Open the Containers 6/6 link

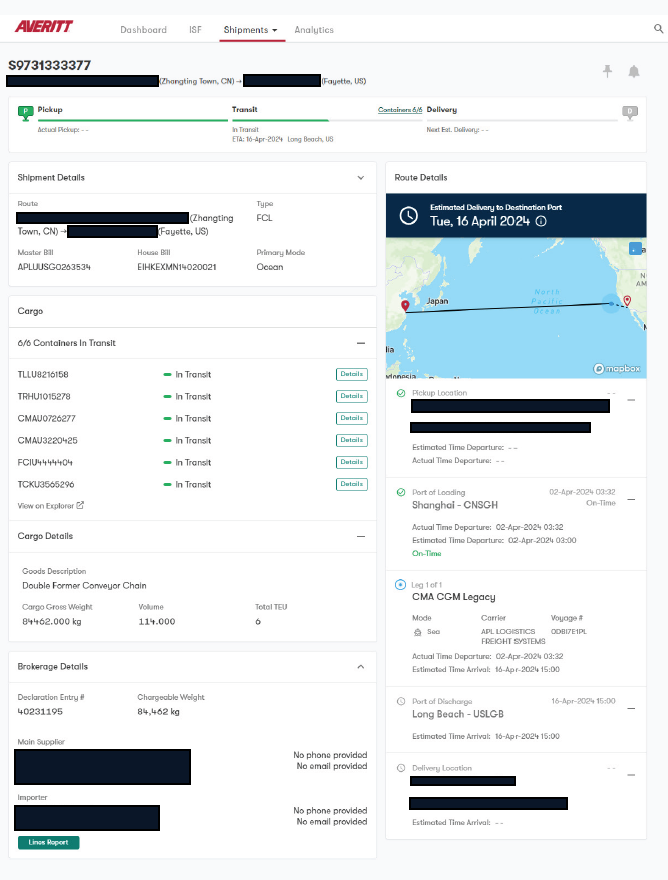(x=400, y=109)
